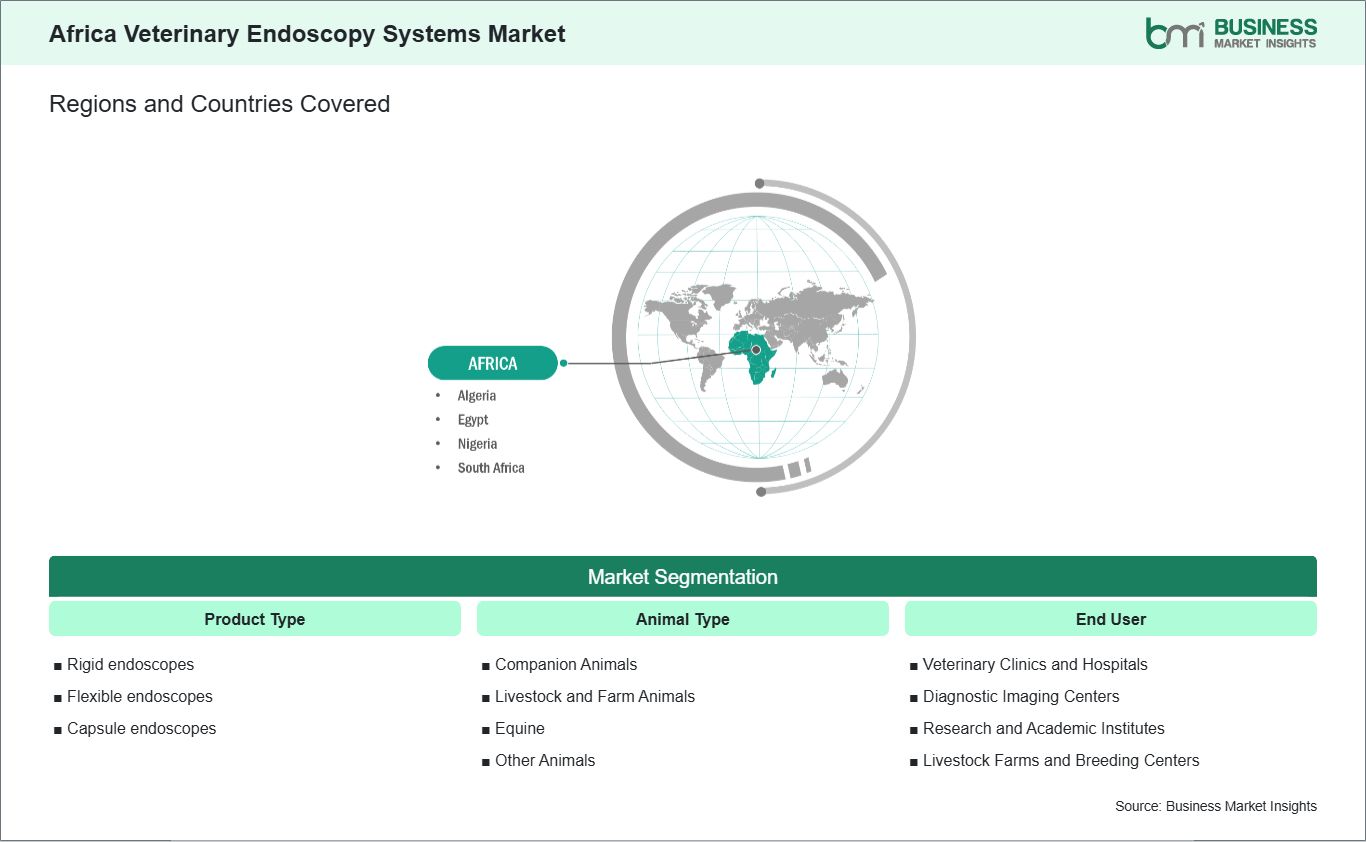The image size is (1366, 842).
Task: Select the Animal Type column header
Action: [x=683, y=619]
